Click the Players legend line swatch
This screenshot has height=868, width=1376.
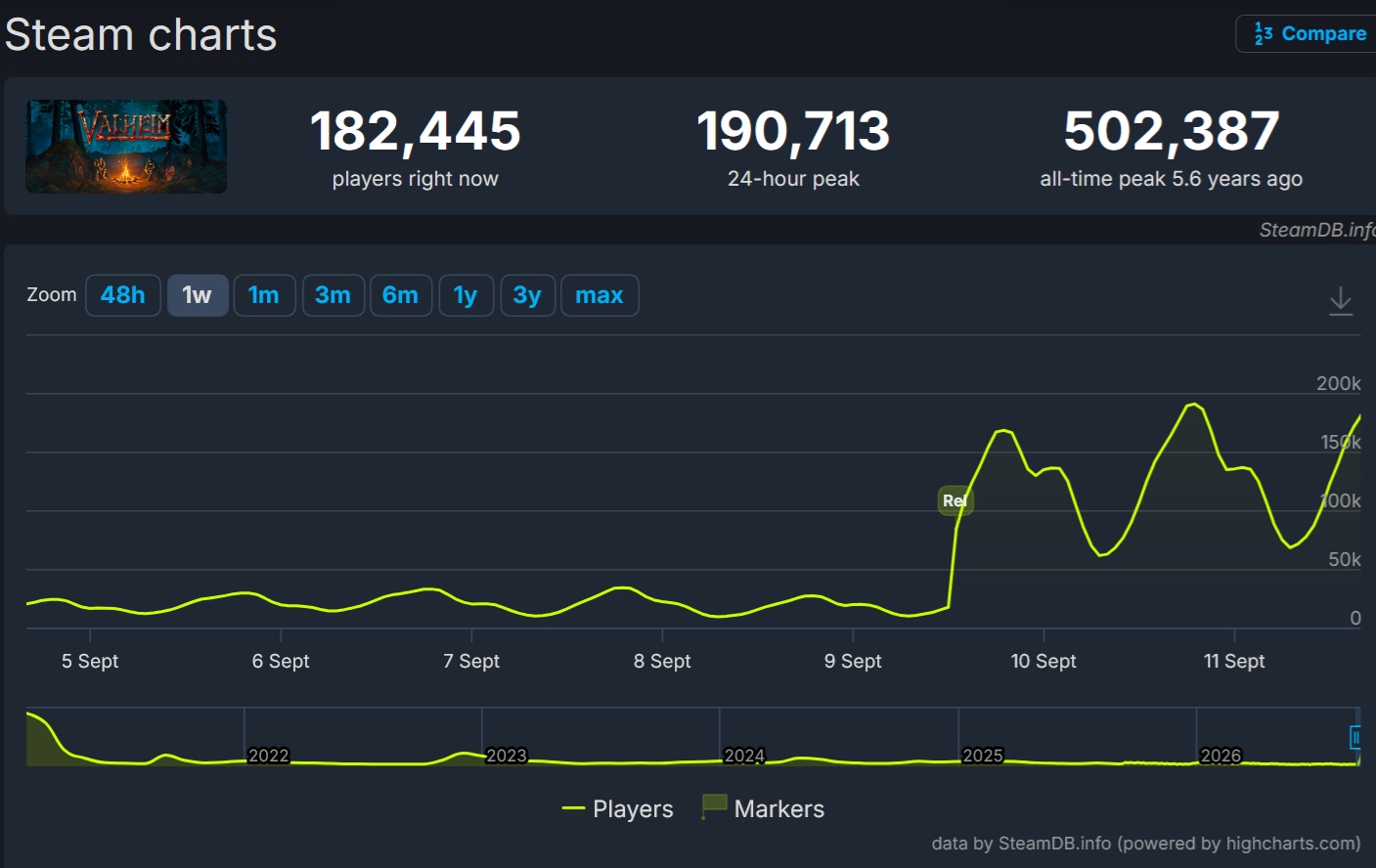click(573, 809)
